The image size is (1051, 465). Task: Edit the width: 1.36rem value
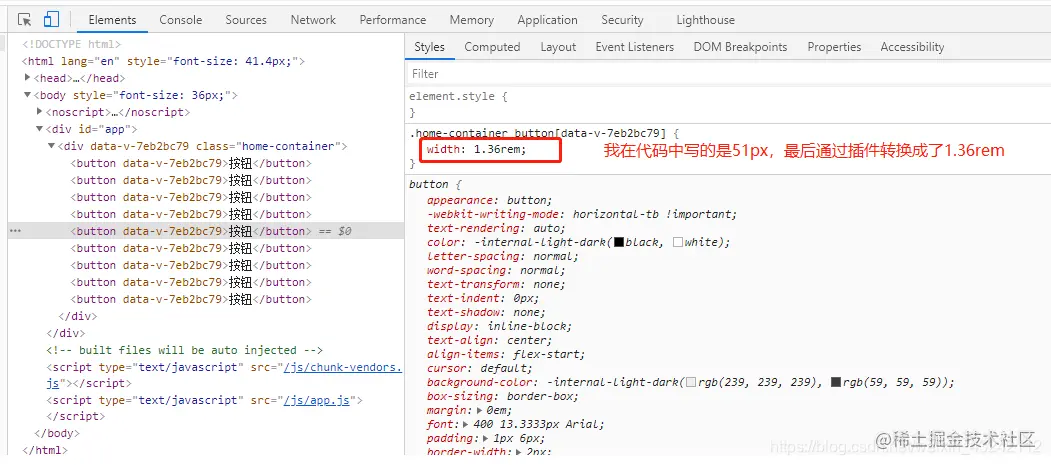point(497,149)
